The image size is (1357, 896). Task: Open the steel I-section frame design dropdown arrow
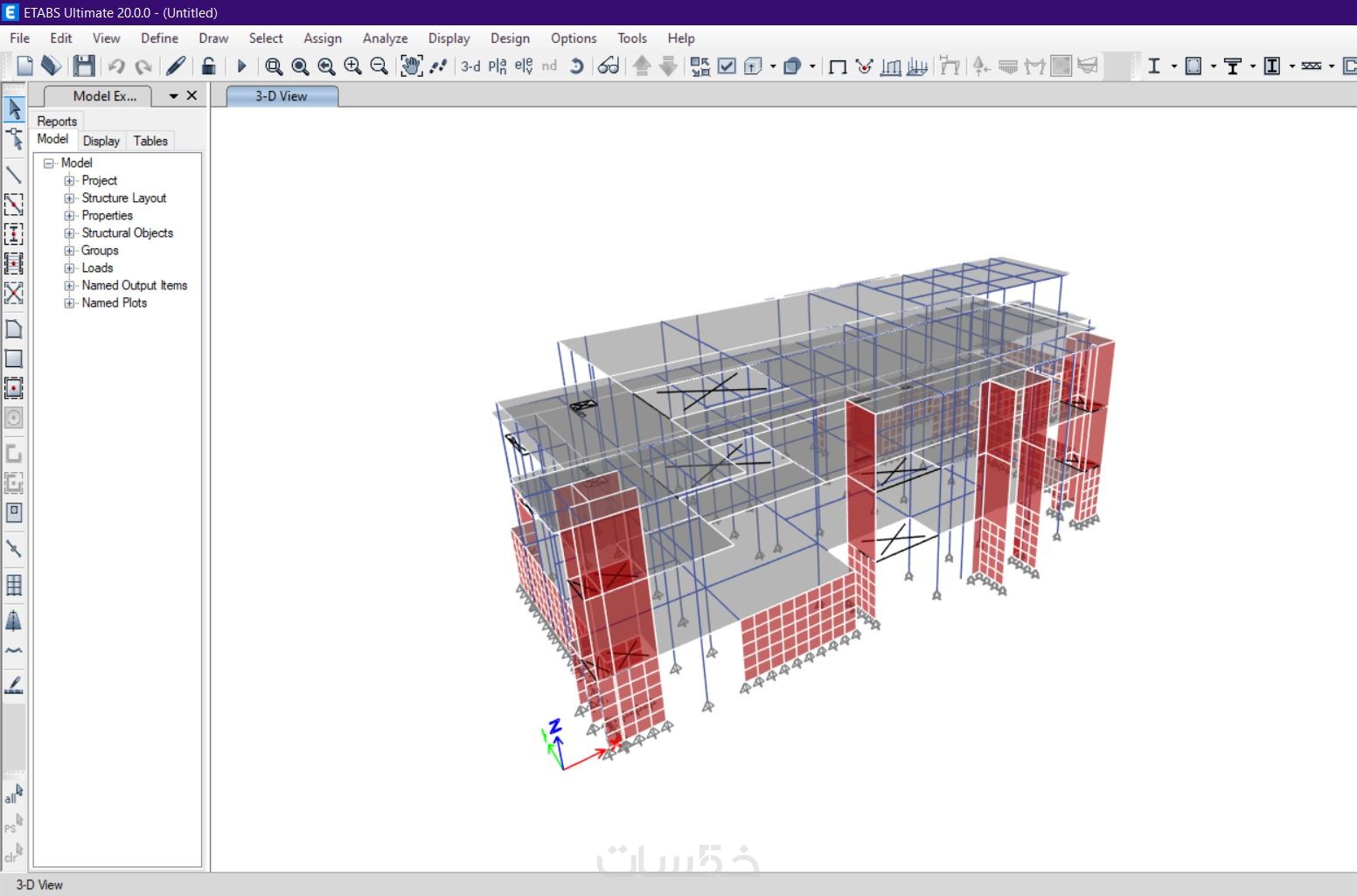1173,66
